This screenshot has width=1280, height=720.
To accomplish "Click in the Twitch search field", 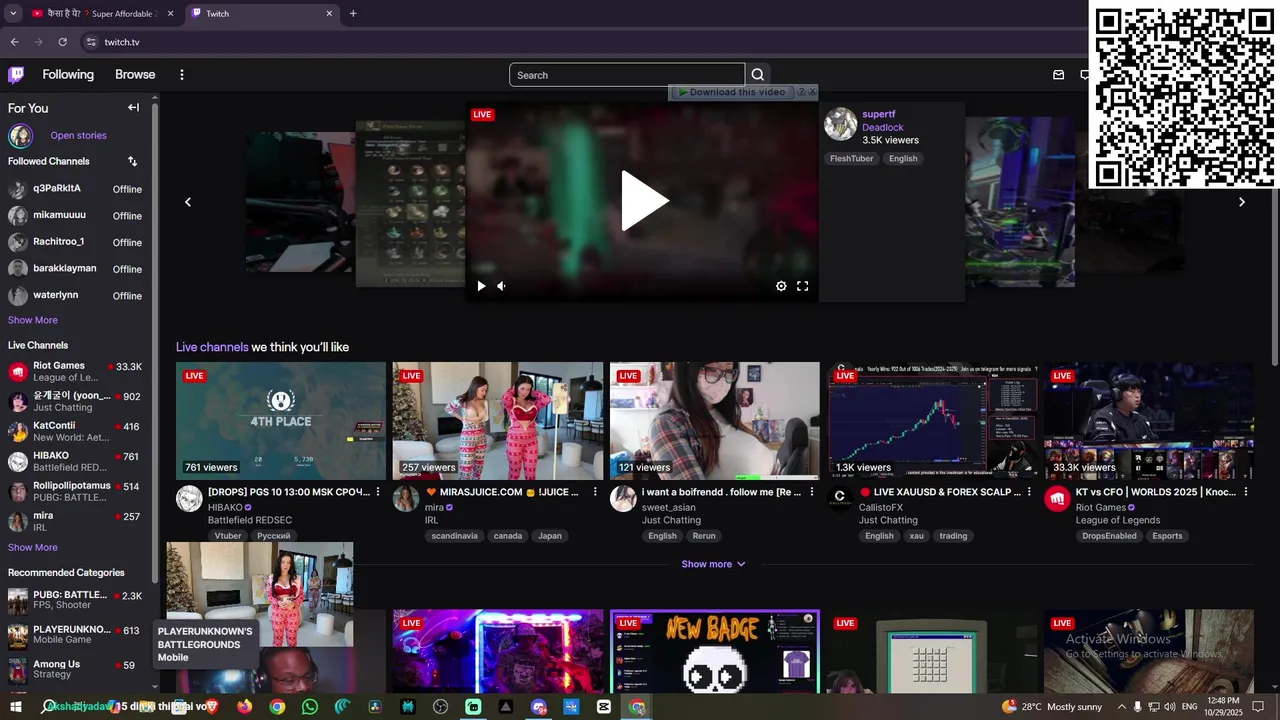I will [x=627, y=75].
